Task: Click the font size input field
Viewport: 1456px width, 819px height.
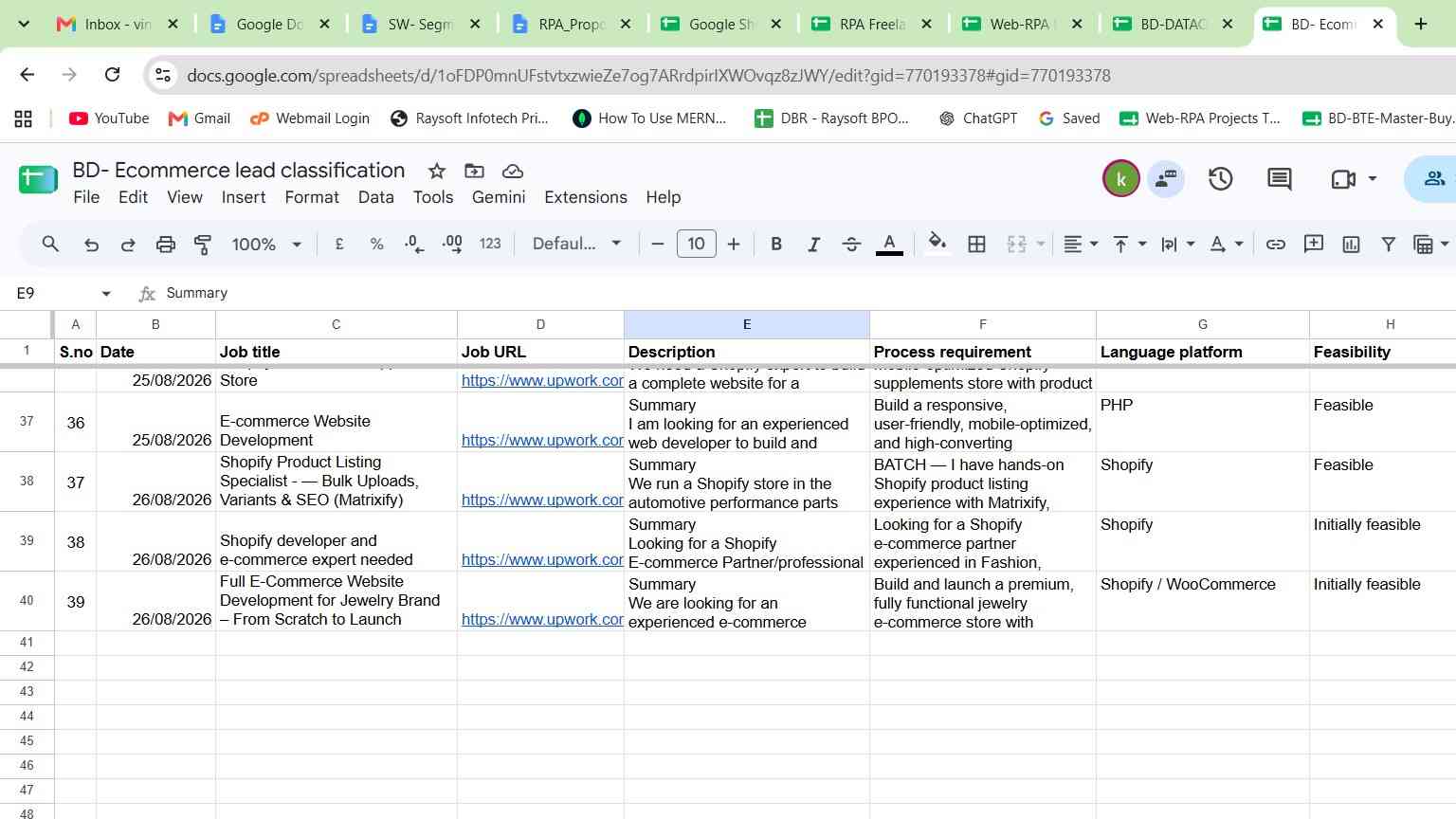Action: [x=696, y=244]
